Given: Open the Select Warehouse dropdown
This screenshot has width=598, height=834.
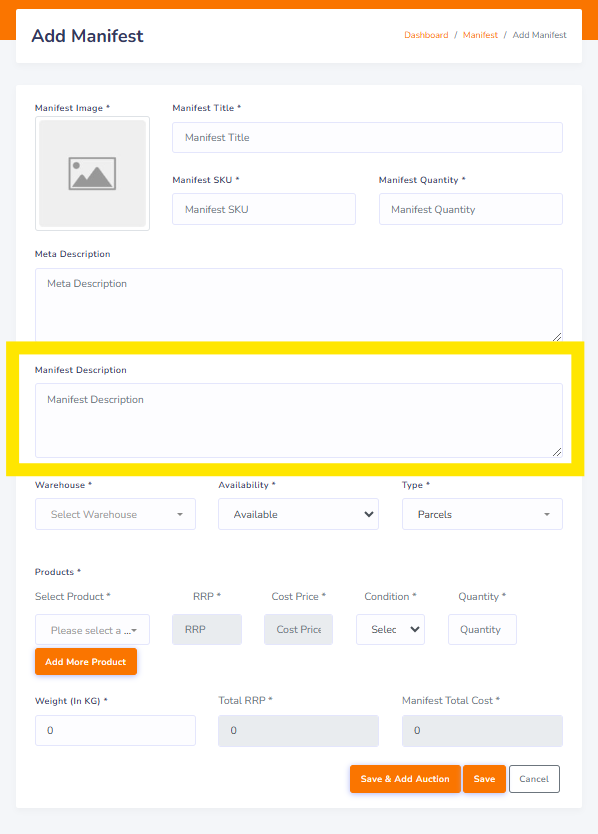Looking at the screenshot, I should [x=115, y=514].
